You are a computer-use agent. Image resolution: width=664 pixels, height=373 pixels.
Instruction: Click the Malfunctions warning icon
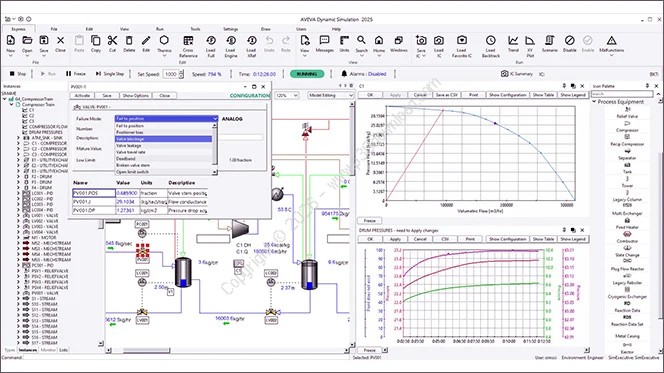611,41
